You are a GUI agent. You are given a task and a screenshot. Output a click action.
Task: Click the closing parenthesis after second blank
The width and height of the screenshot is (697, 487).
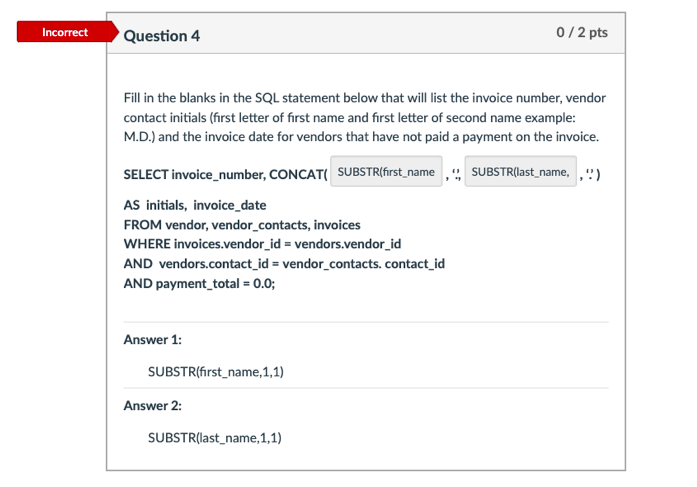pyautogui.click(x=598, y=174)
